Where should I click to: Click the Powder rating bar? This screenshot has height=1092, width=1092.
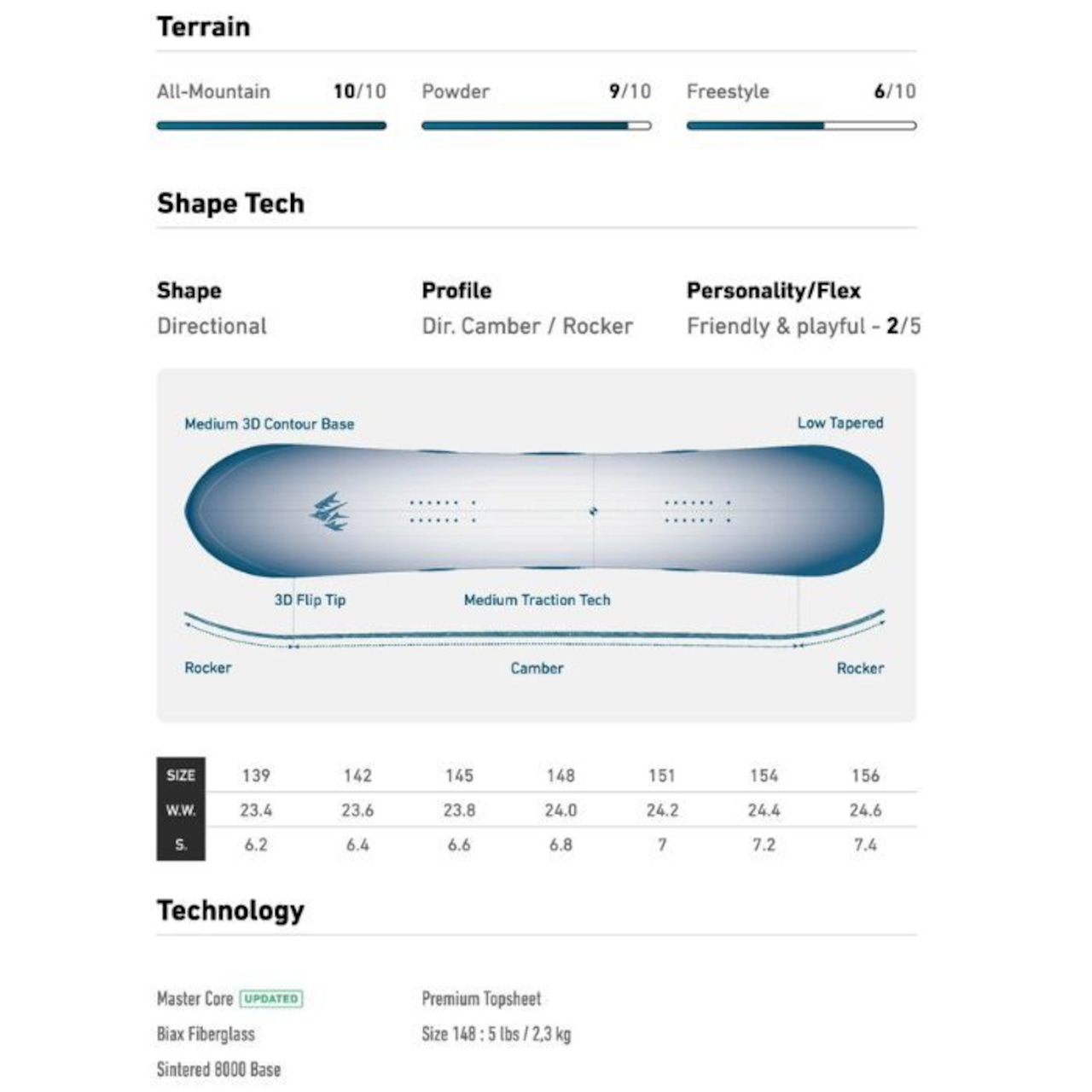536,125
